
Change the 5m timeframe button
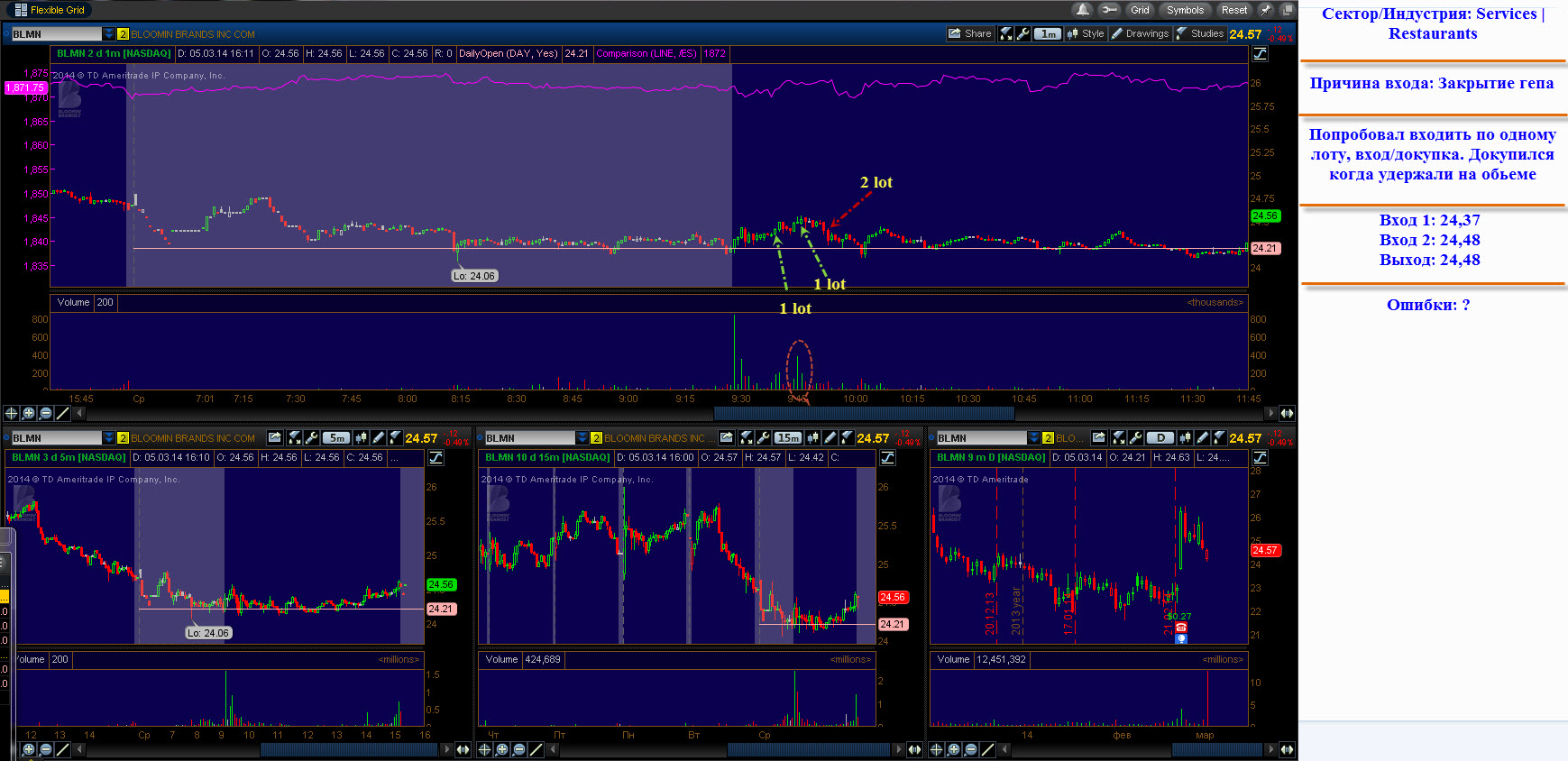(x=336, y=437)
